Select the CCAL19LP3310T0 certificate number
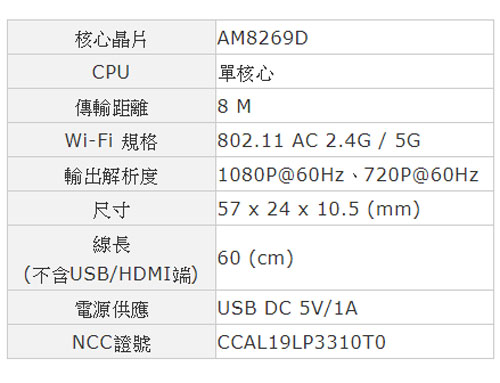This screenshot has height=383, width=500. (302, 343)
